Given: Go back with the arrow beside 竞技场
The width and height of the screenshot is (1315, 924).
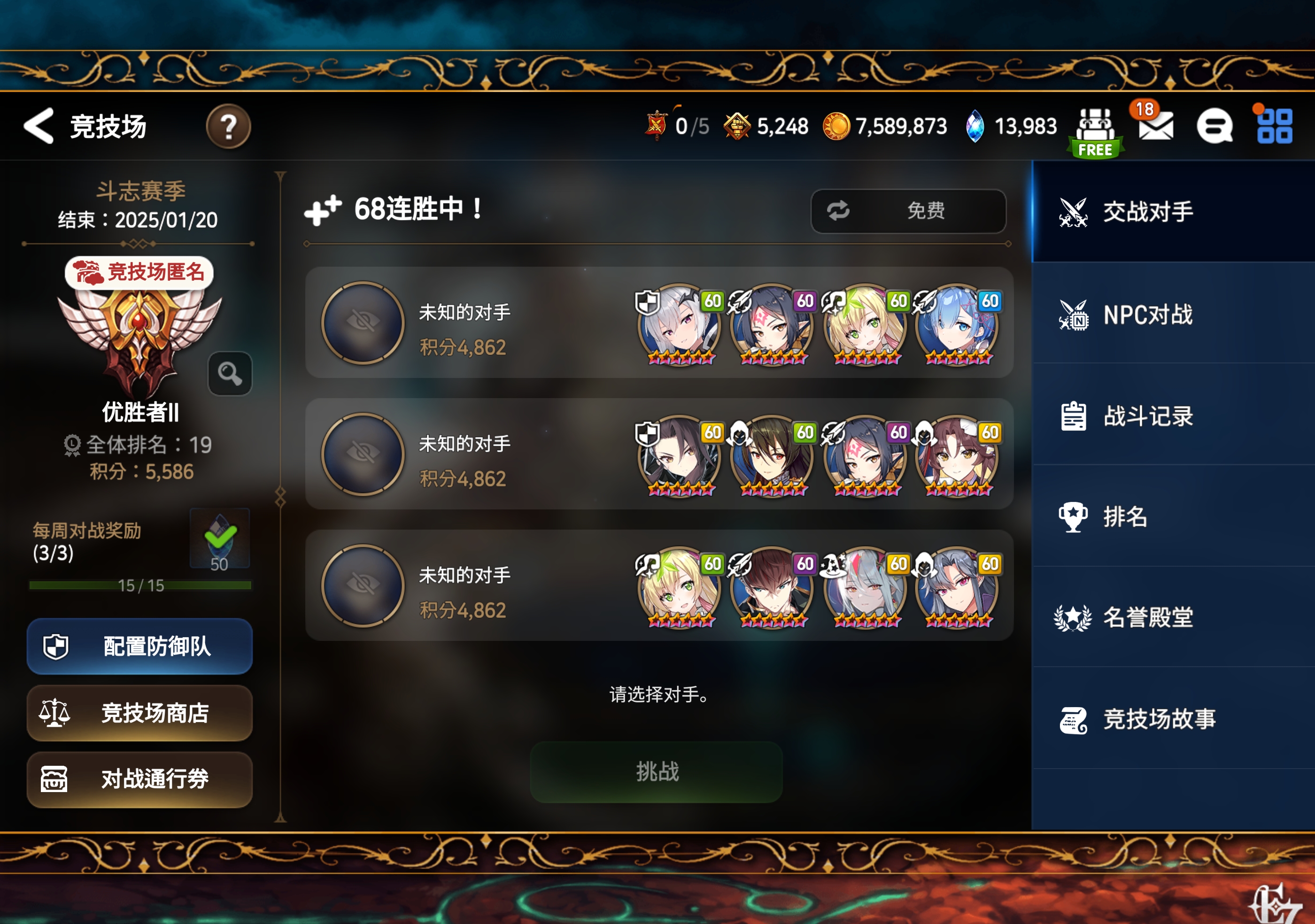Looking at the screenshot, I should 39,126.
